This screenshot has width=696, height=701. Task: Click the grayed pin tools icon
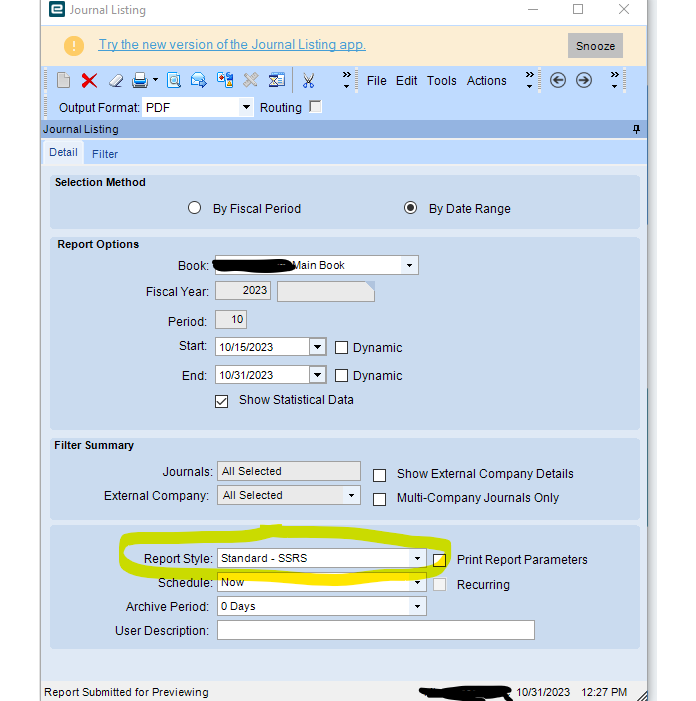[251, 80]
